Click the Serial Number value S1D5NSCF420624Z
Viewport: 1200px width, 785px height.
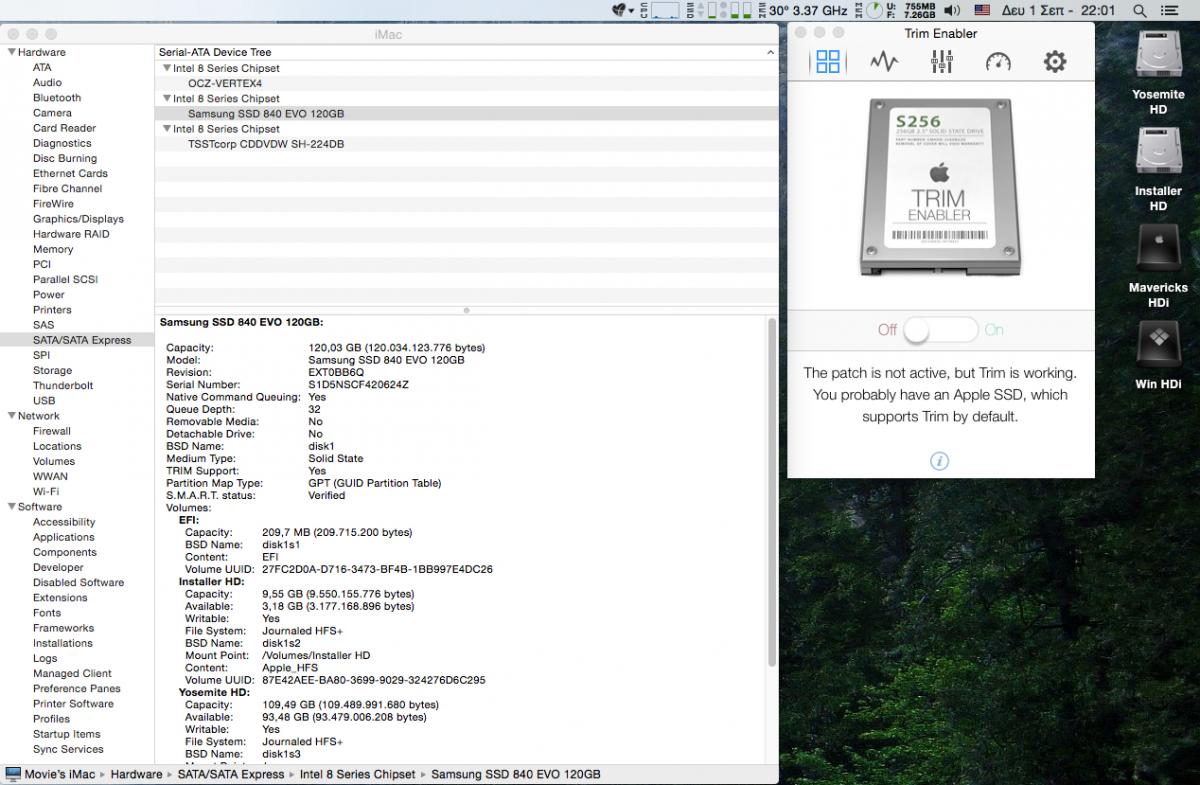click(358, 384)
